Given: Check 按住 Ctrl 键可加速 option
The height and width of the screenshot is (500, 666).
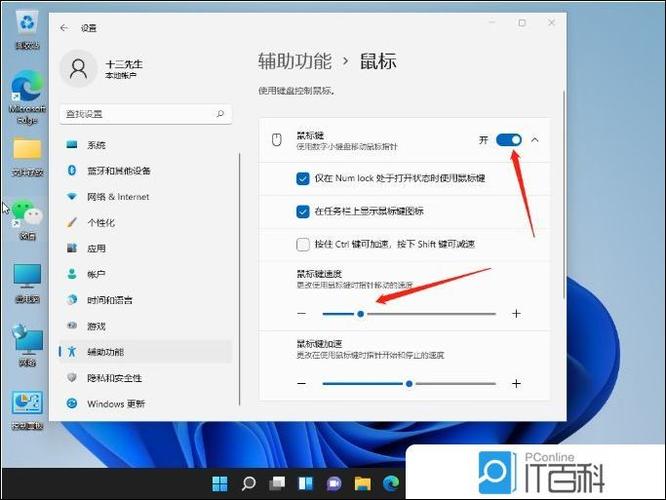Looking at the screenshot, I should pos(303,244).
